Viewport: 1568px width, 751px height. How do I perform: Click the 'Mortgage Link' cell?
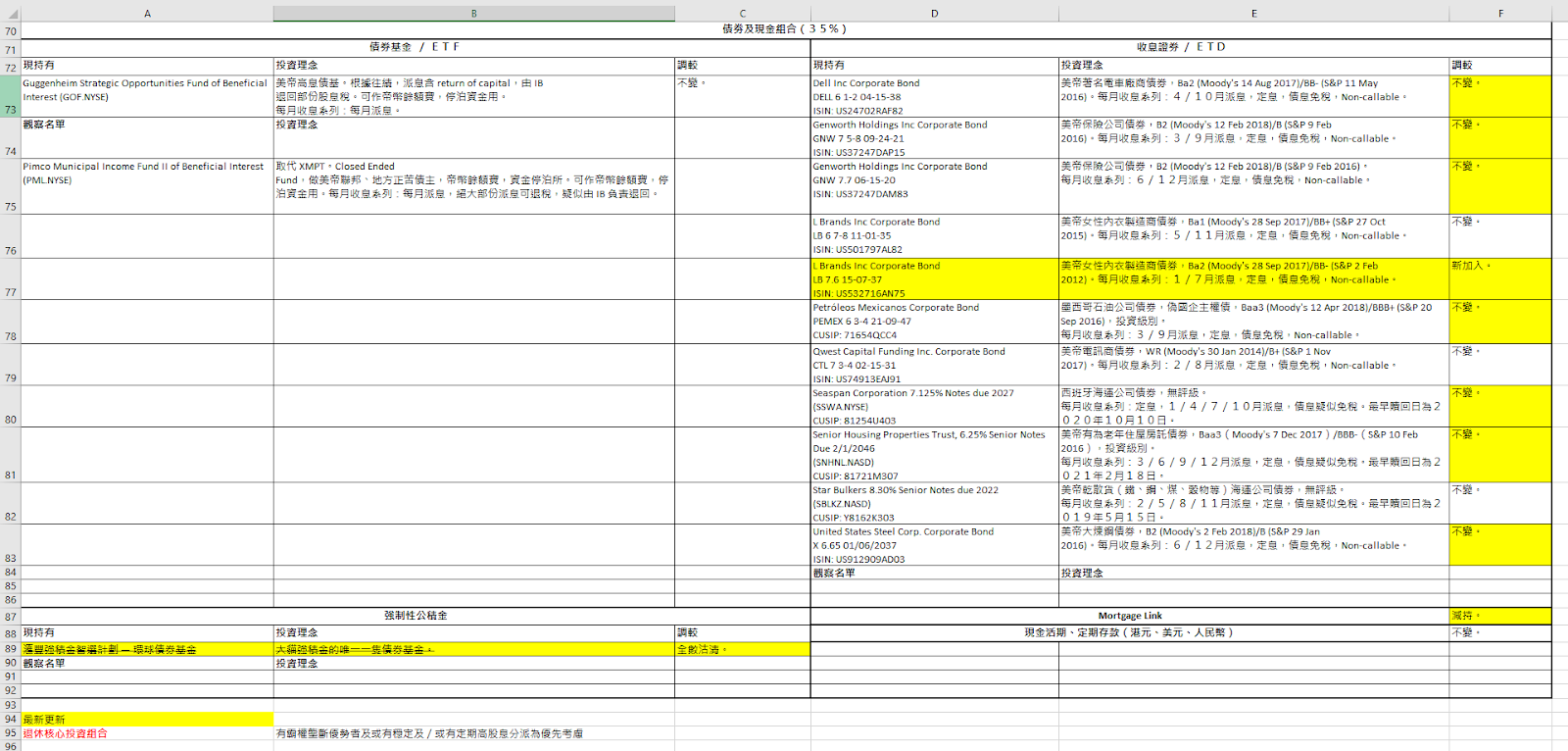[1130, 617]
